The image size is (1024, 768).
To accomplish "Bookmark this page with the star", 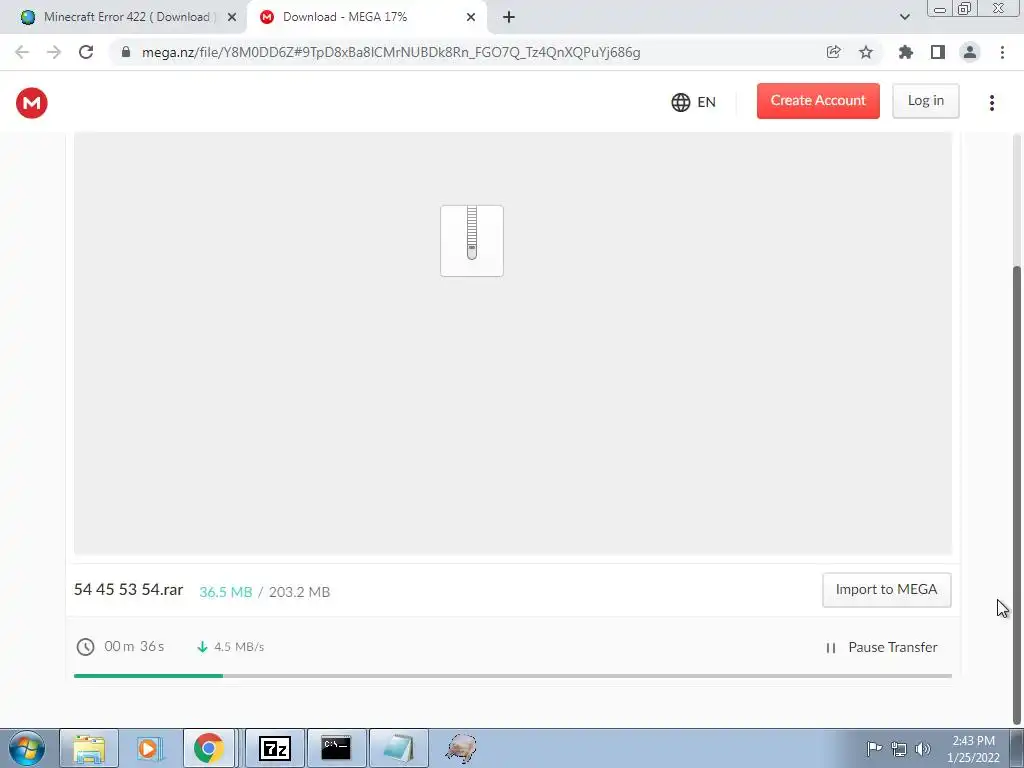I will click(866, 52).
